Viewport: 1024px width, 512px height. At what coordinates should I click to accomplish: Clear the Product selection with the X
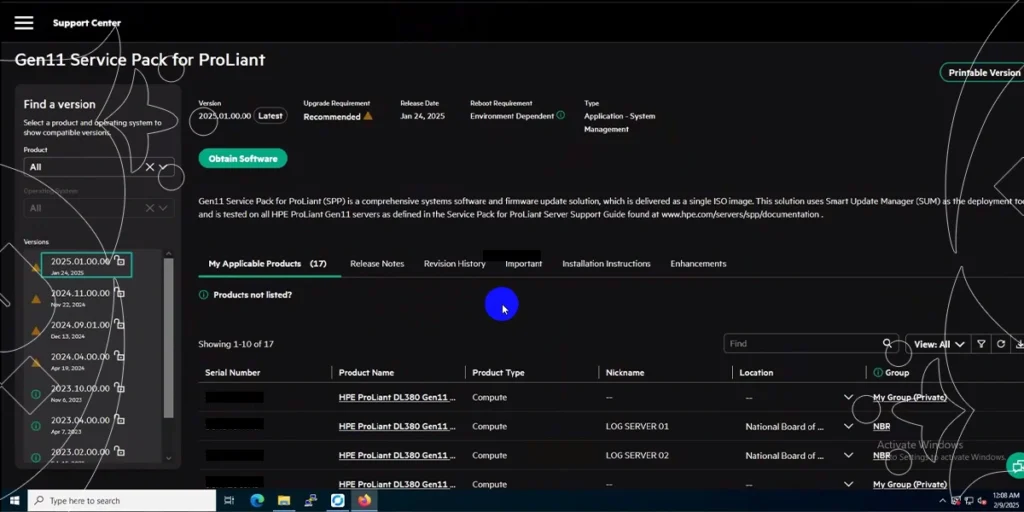tap(150, 167)
